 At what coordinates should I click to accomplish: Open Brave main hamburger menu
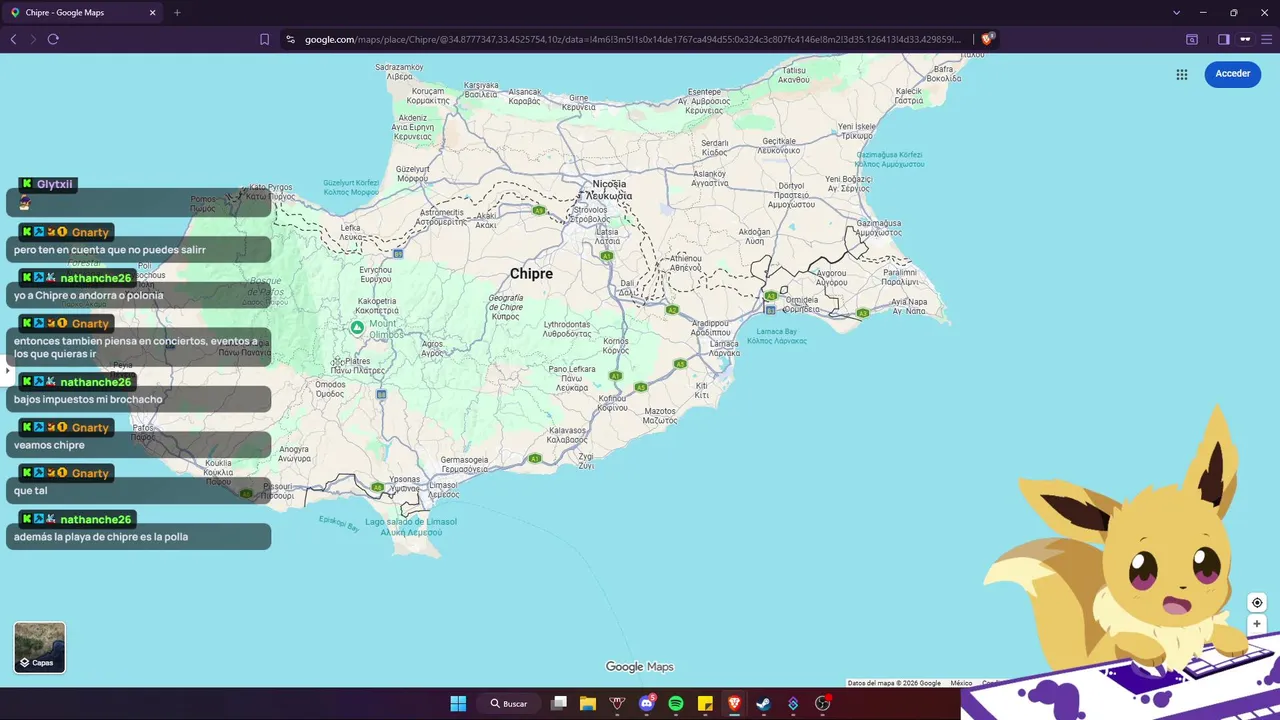[x=1266, y=39]
